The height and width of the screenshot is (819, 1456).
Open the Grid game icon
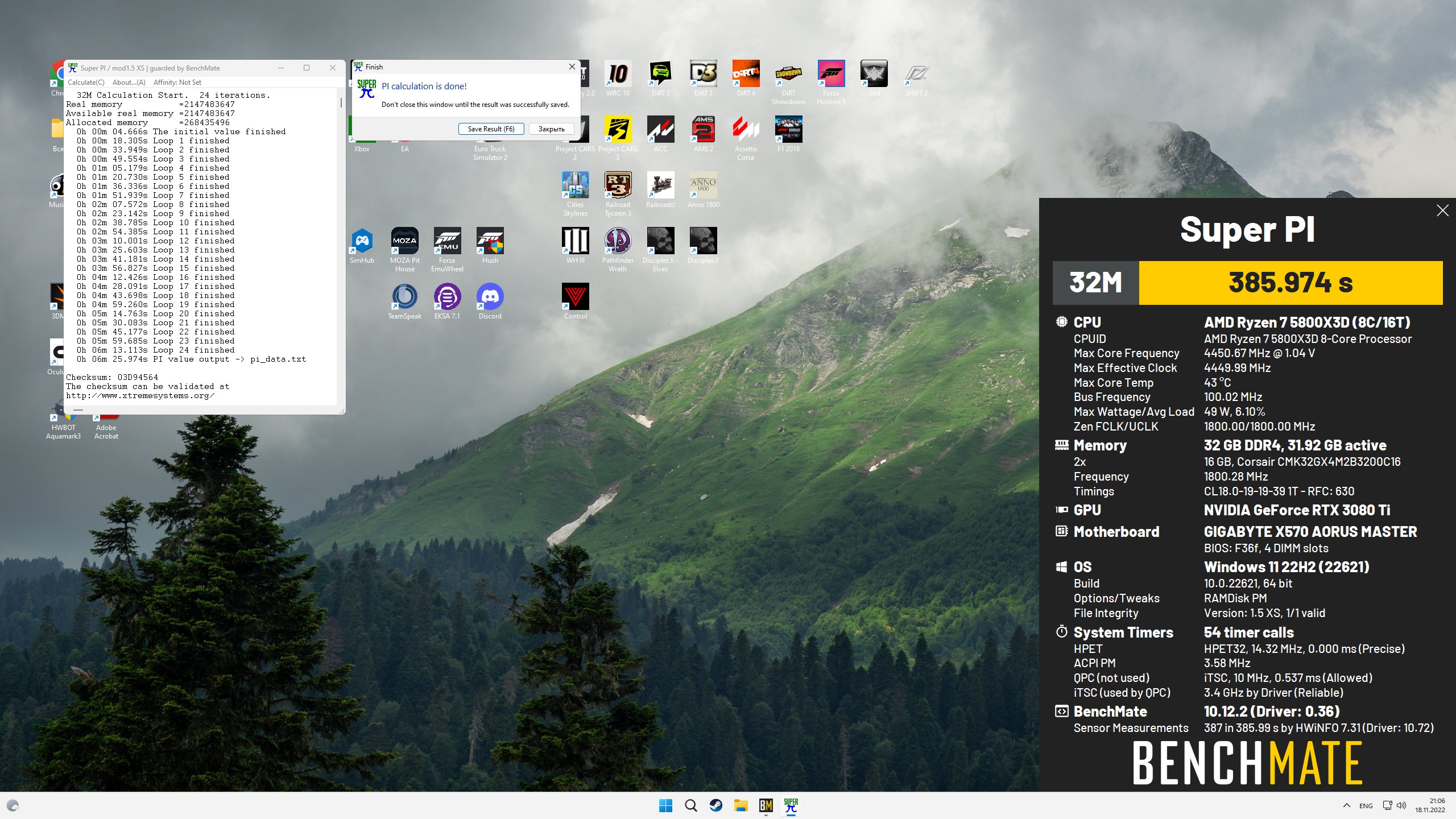pyautogui.click(x=874, y=78)
